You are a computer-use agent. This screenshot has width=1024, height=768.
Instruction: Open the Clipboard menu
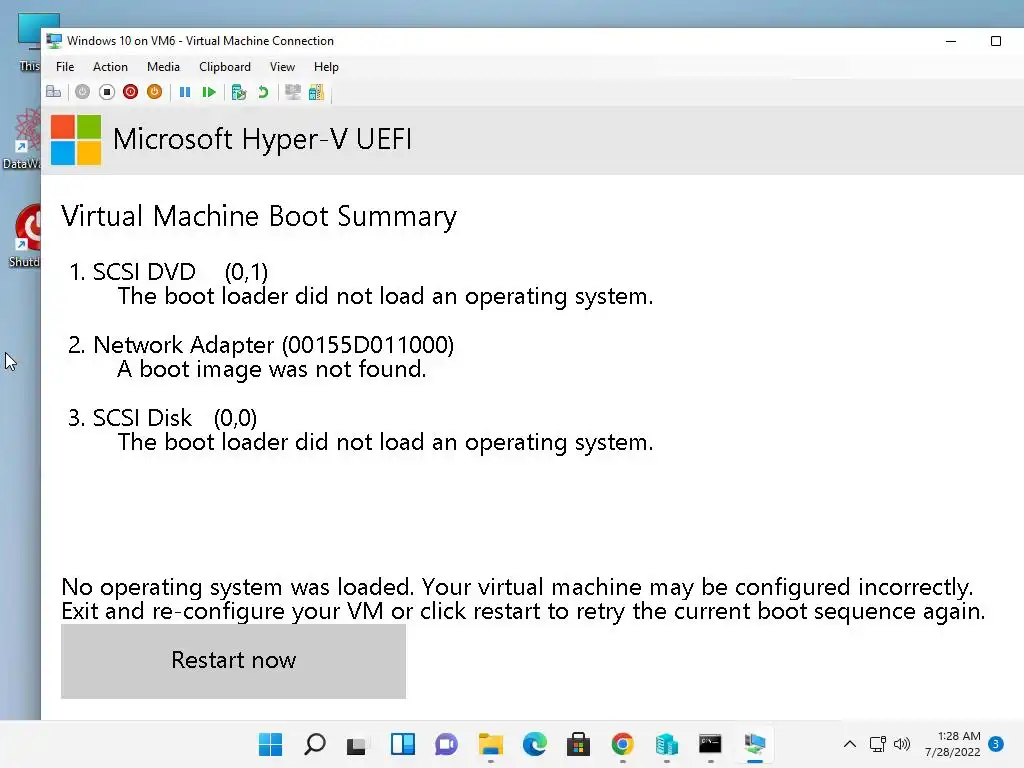(225, 67)
